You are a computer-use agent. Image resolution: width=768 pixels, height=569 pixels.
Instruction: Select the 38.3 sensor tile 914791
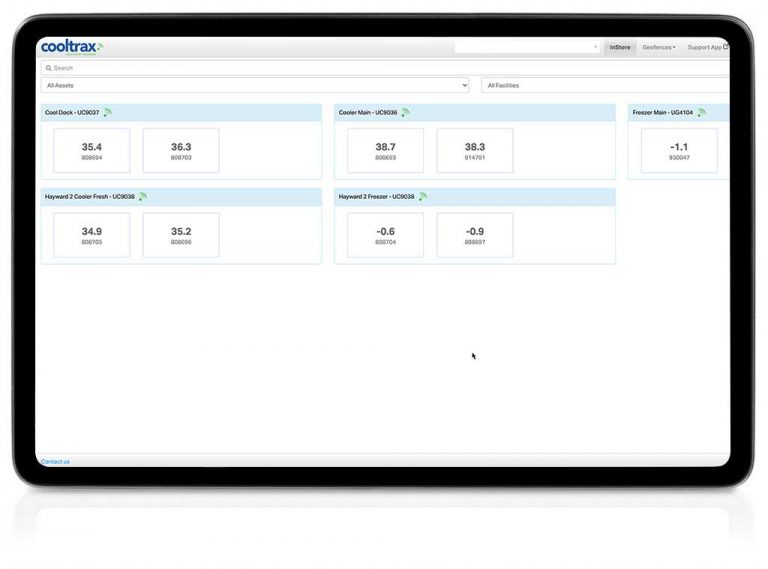[475, 151]
